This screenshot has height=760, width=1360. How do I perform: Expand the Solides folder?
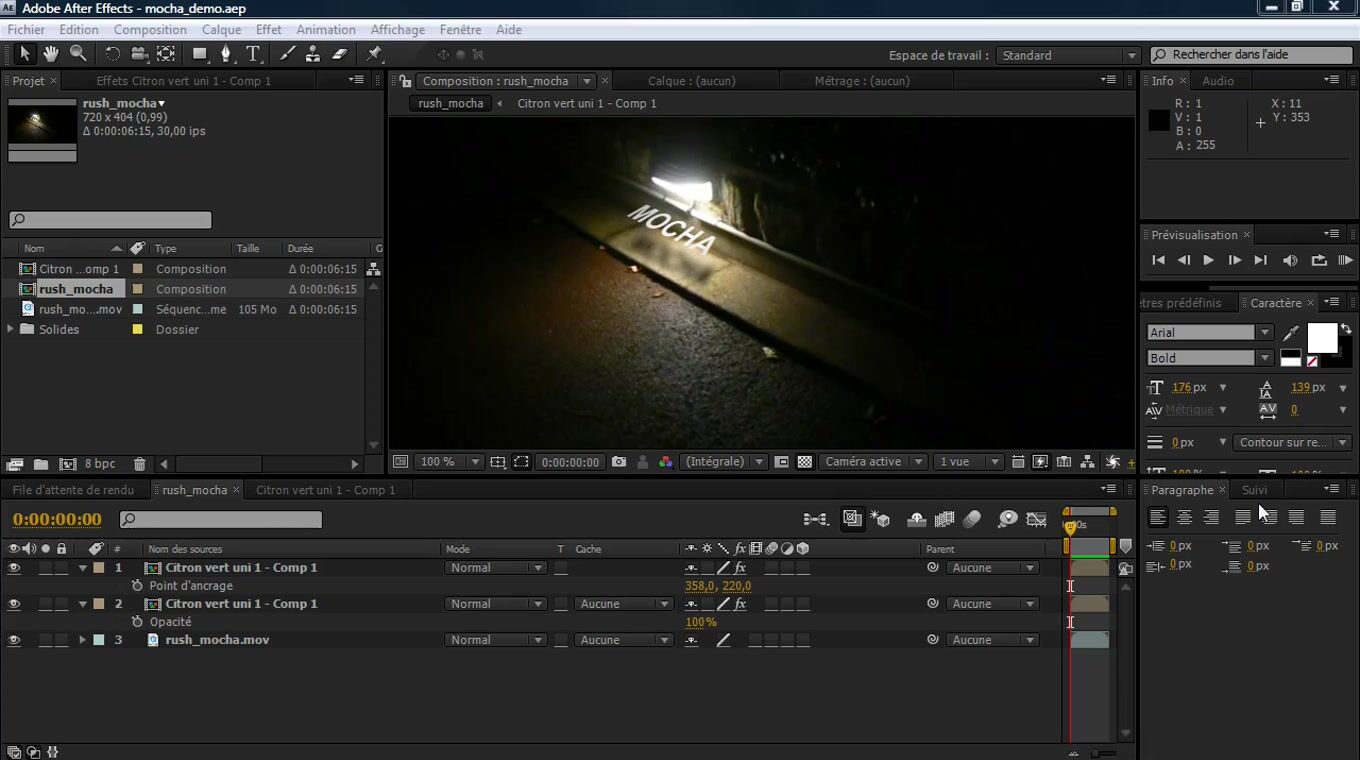click(11, 329)
